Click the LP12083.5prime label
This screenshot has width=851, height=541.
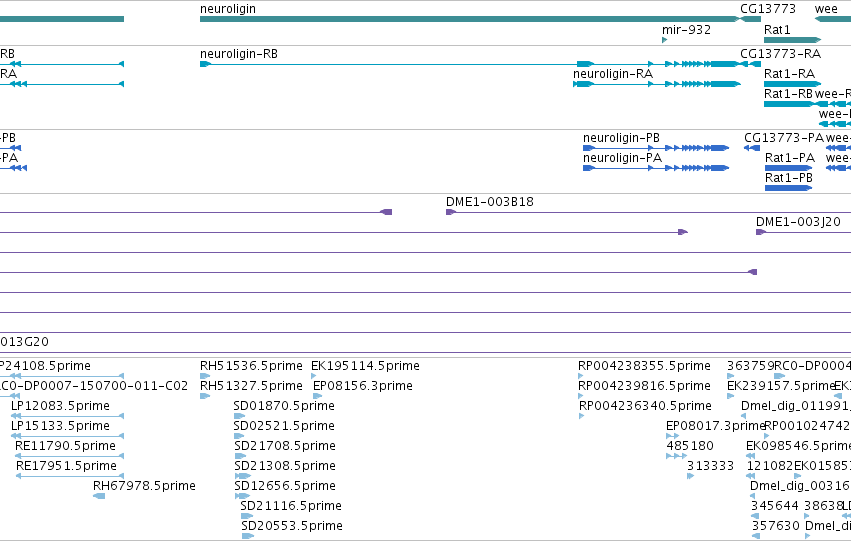click(60, 406)
